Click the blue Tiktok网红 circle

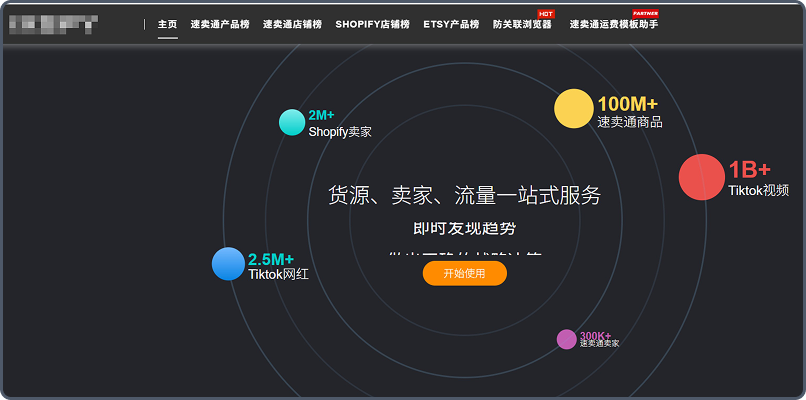pos(228,264)
